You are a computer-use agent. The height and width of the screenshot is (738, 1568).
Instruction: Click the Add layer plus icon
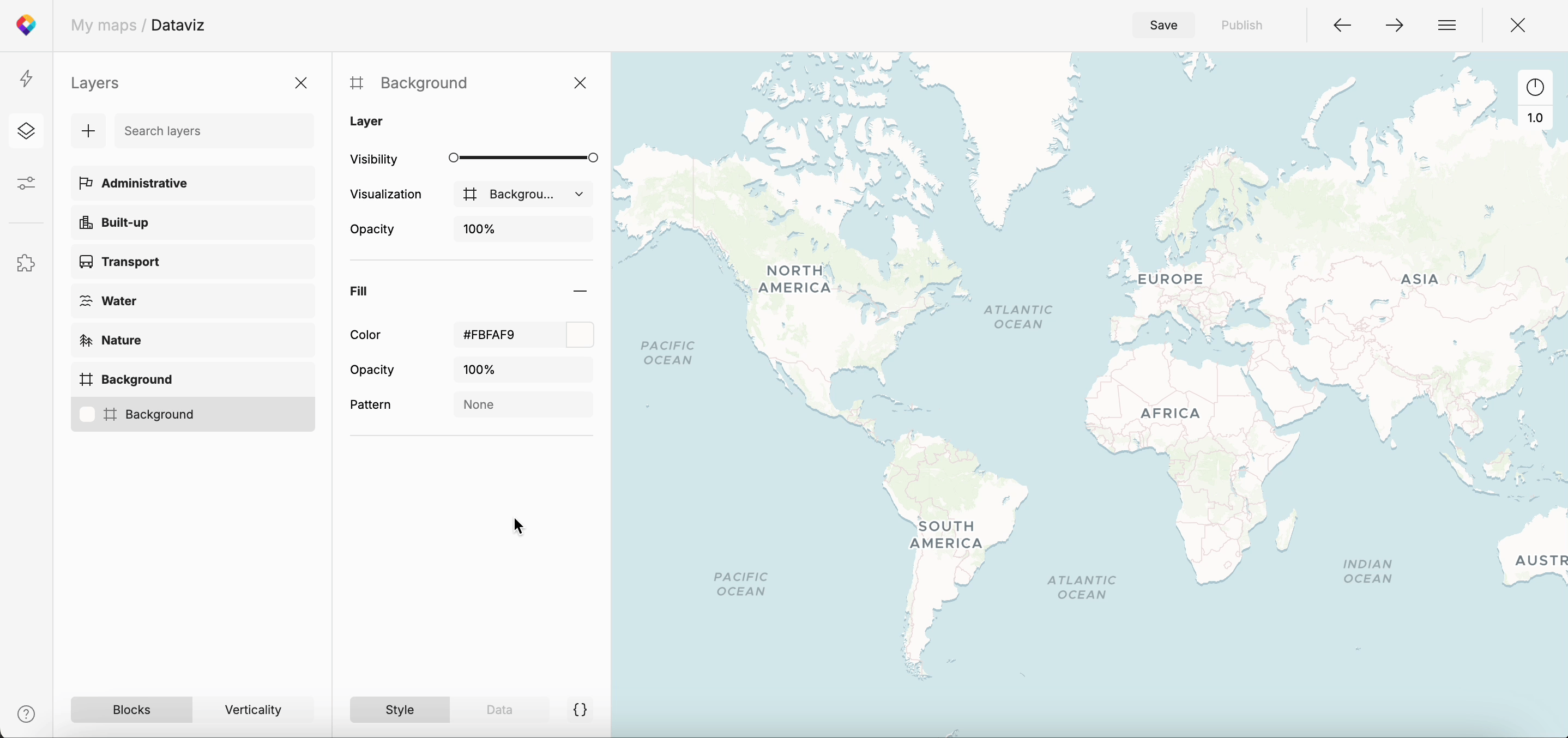click(87, 130)
